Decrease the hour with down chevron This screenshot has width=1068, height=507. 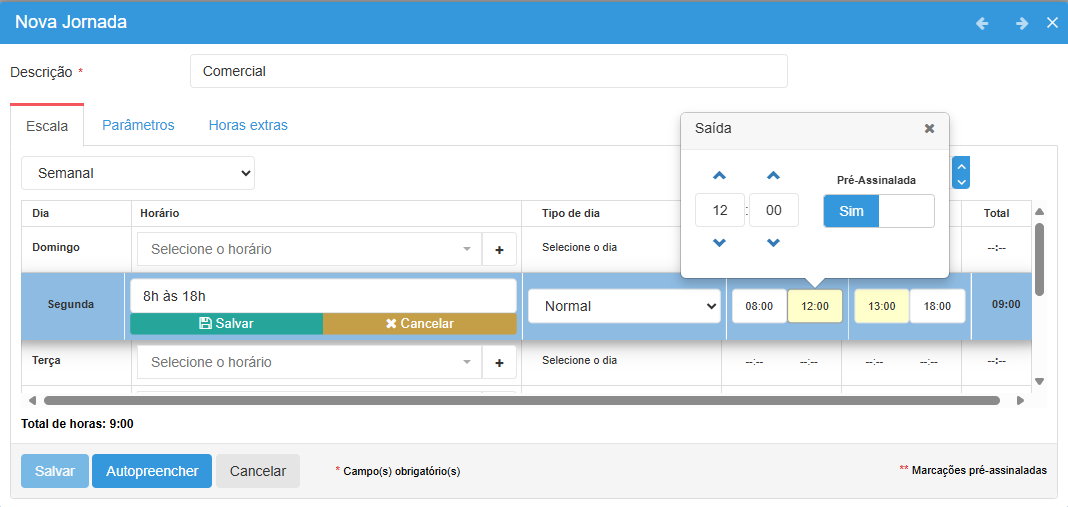pyautogui.click(x=719, y=243)
